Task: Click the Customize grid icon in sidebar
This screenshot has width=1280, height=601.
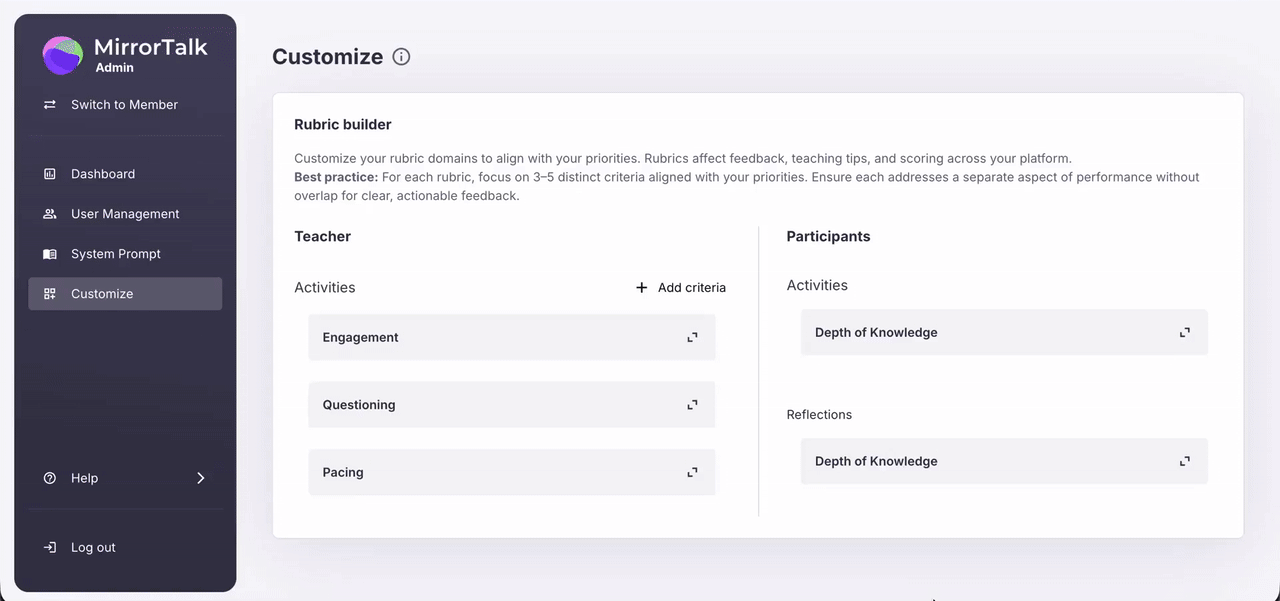Action: 49,293
